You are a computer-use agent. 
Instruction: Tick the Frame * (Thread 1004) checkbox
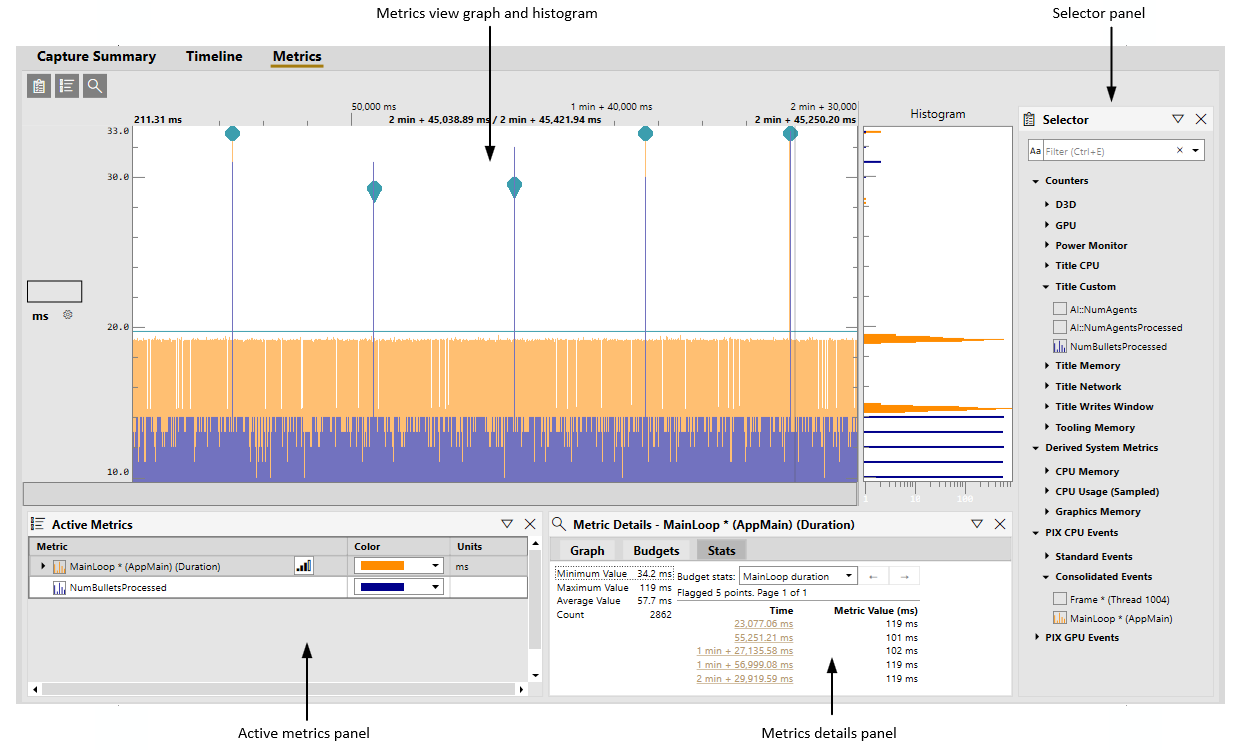1060,599
